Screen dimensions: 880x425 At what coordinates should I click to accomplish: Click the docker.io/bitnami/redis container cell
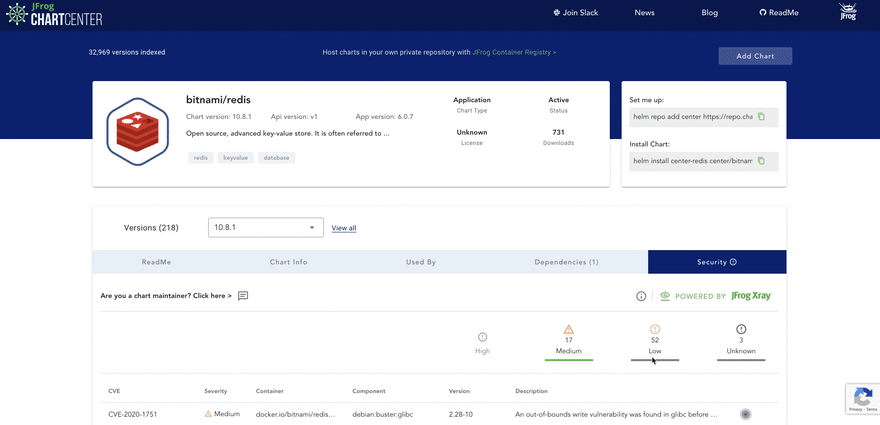pyautogui.click(x=296, y=415)
